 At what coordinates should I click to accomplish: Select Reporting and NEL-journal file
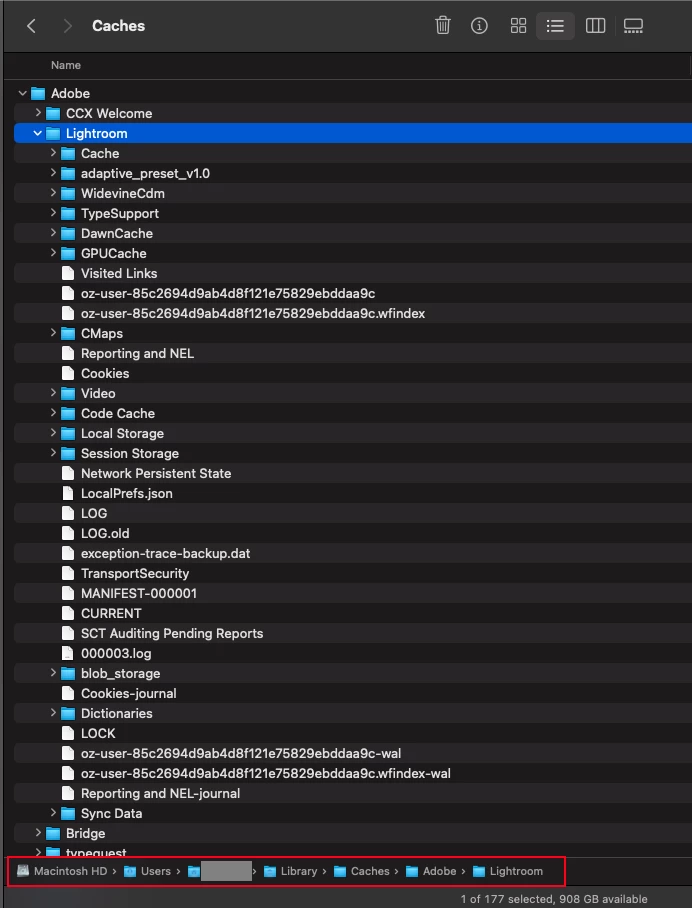tap(353, 793)
